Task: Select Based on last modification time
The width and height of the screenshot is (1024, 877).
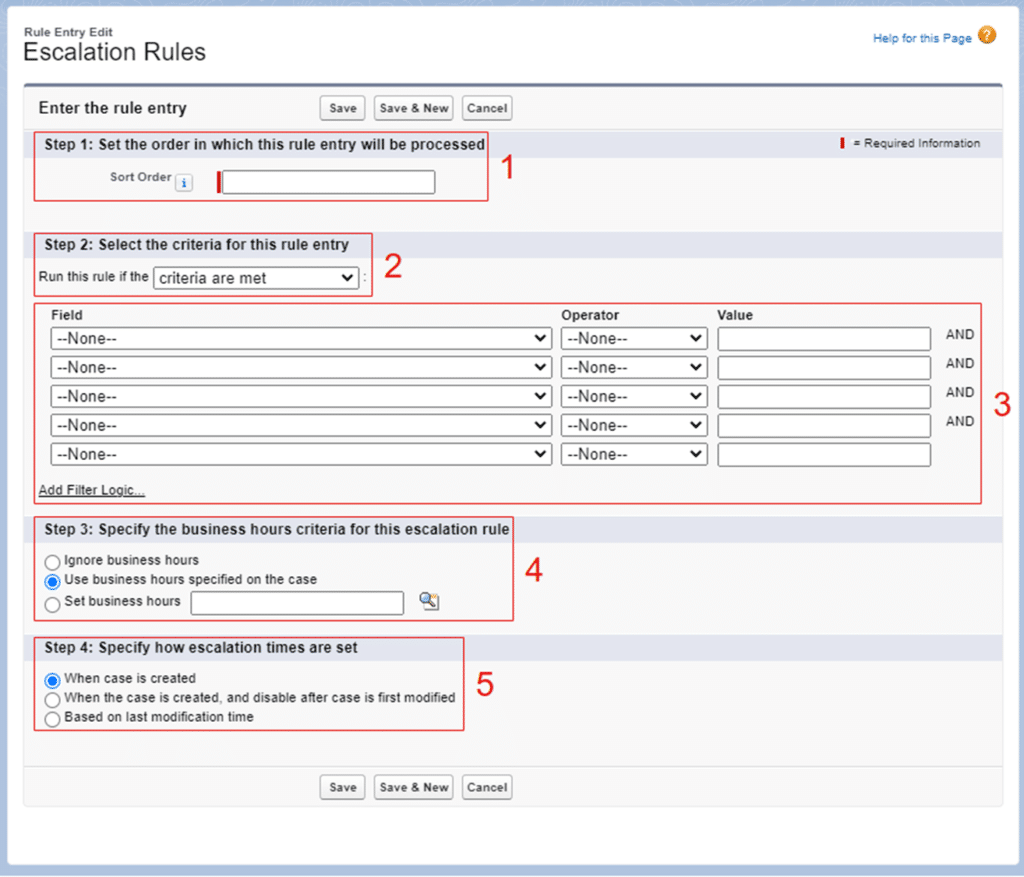Action: click(x=53, y=719)
